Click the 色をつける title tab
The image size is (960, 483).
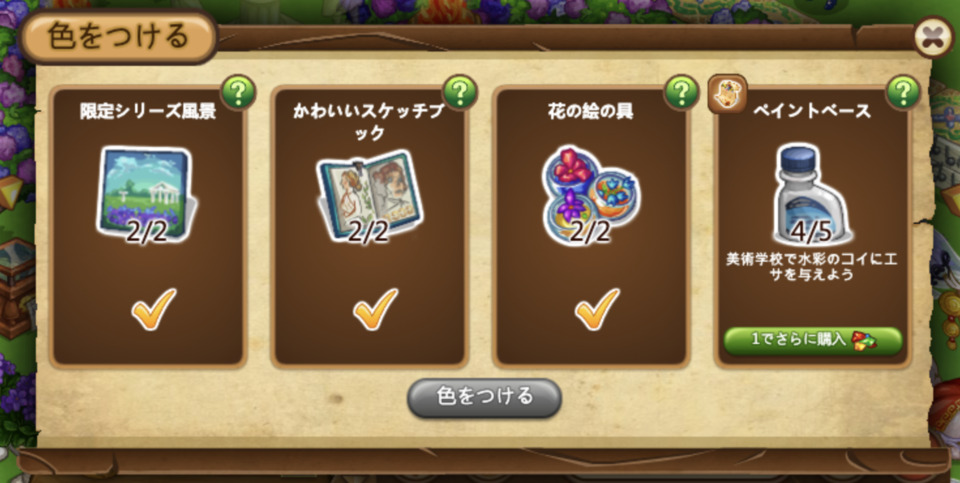118,37
